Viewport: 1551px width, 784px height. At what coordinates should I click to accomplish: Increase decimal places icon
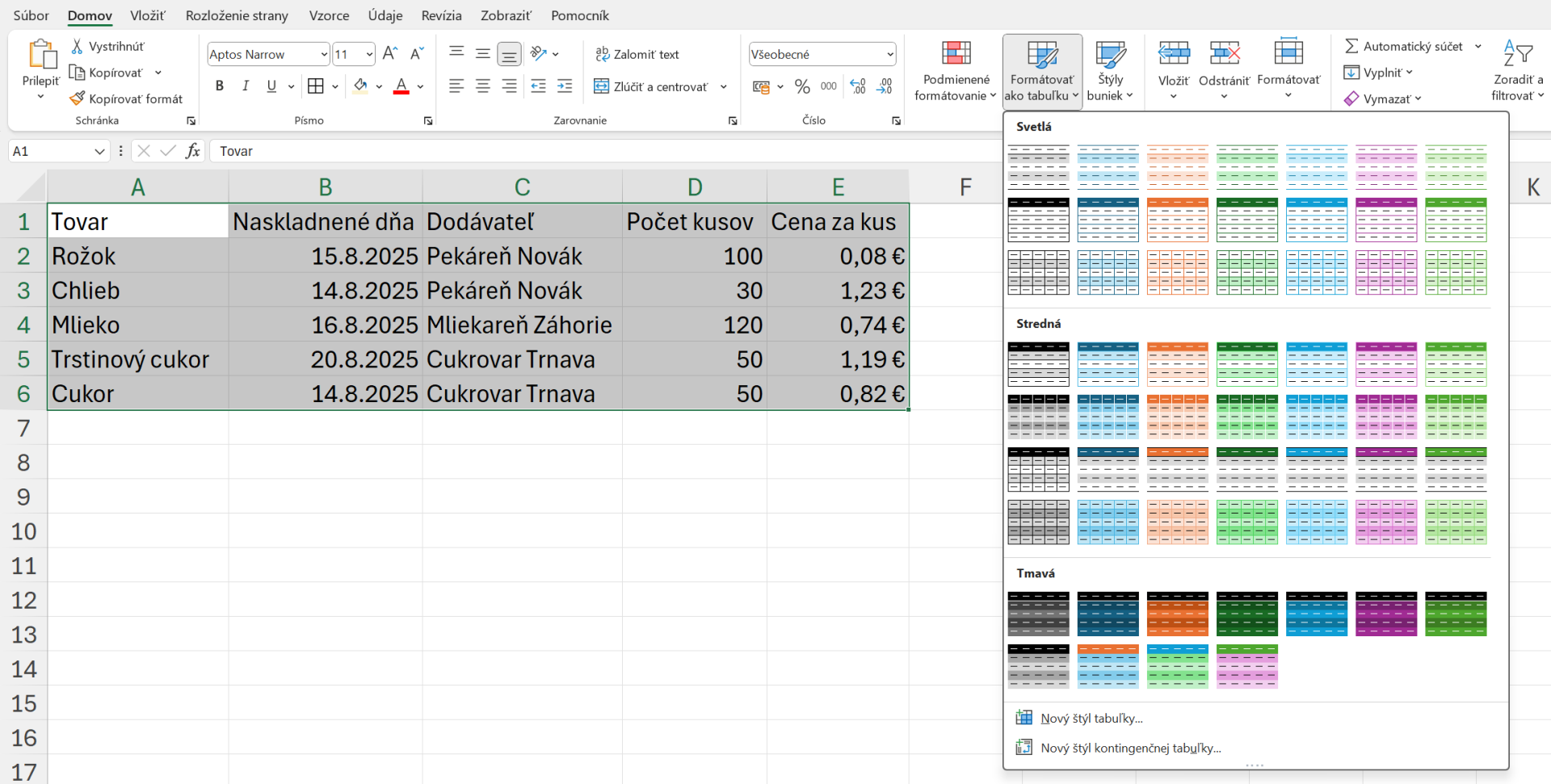click(x=858, y=86)
